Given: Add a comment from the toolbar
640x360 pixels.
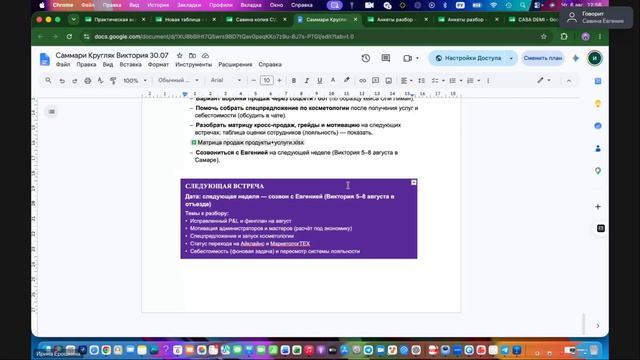Looking at the screenshot, I should (x=376, y=81).
